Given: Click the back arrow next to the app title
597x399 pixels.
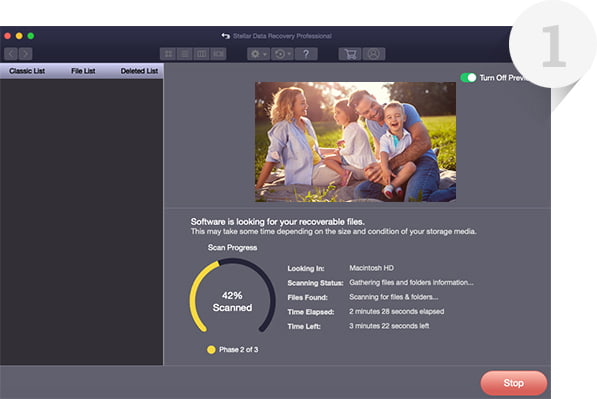Looking at the screenshot, I should (x=225, y=36).
